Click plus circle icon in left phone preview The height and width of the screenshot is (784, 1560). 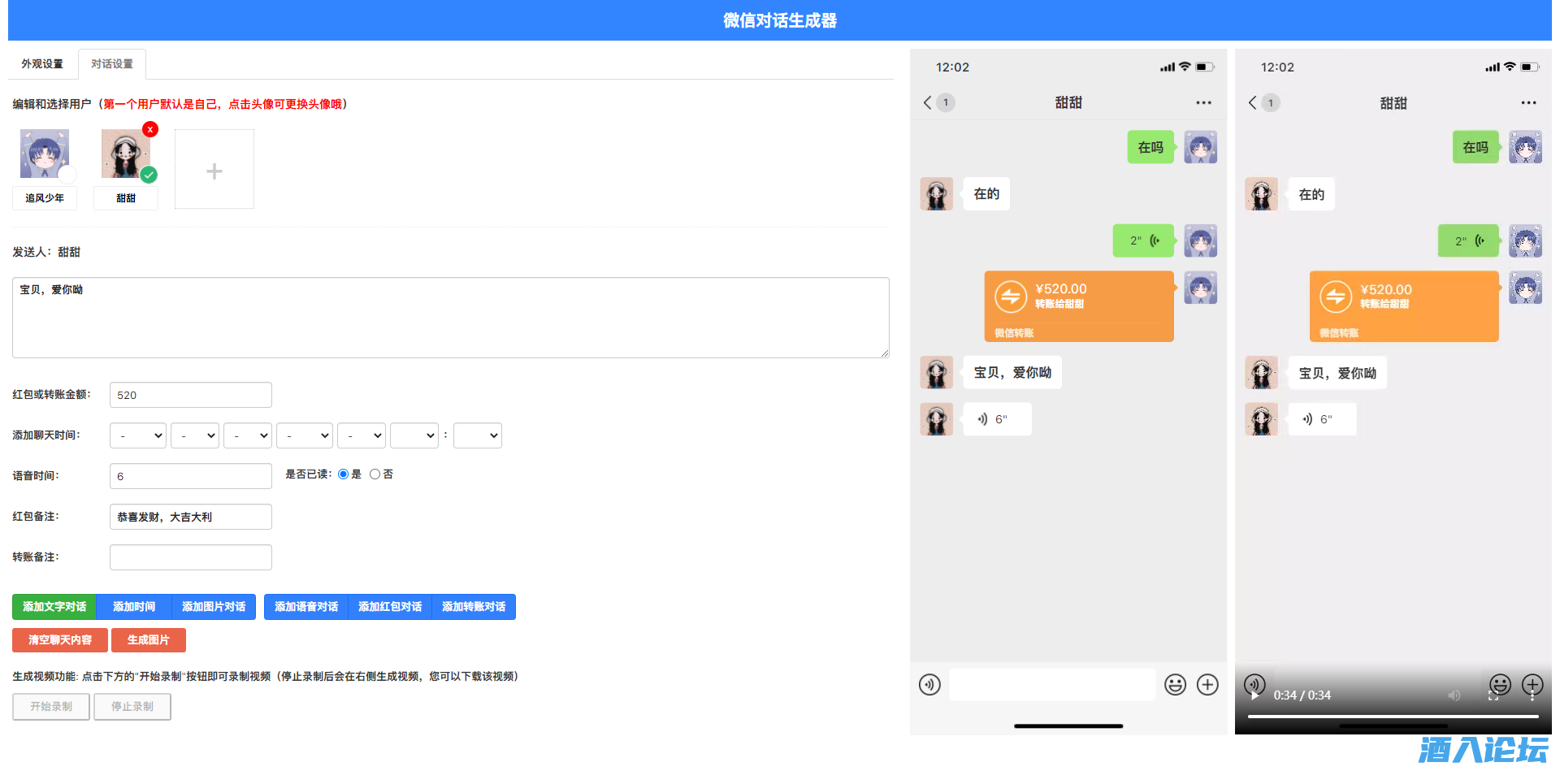click(1208, 685)
